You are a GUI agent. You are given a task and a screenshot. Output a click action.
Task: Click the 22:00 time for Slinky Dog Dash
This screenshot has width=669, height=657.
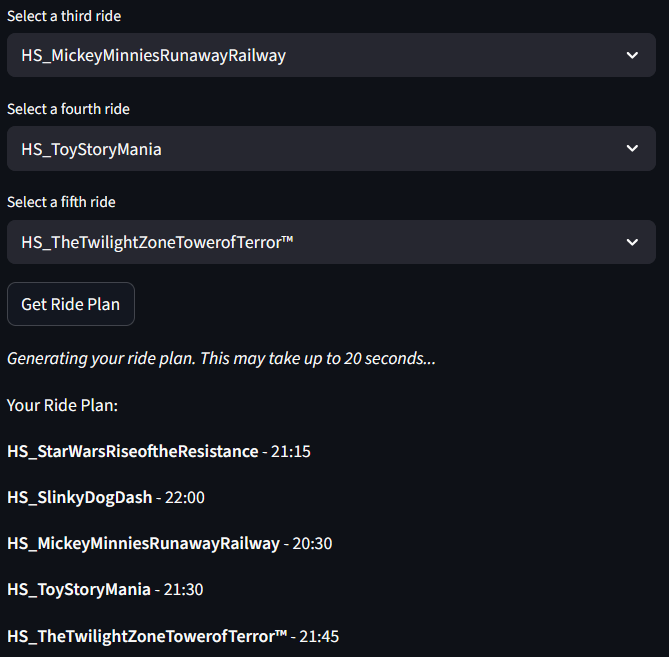[x=185, y=497]
